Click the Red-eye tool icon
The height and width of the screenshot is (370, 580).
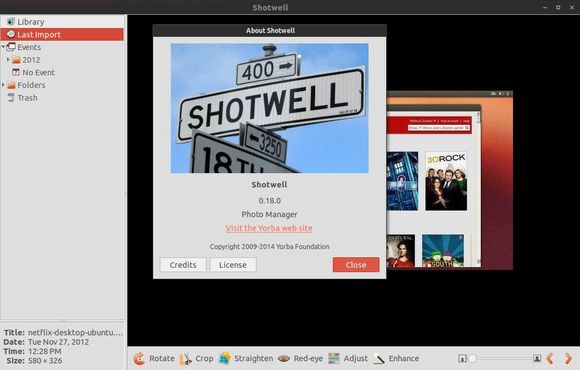284,359
